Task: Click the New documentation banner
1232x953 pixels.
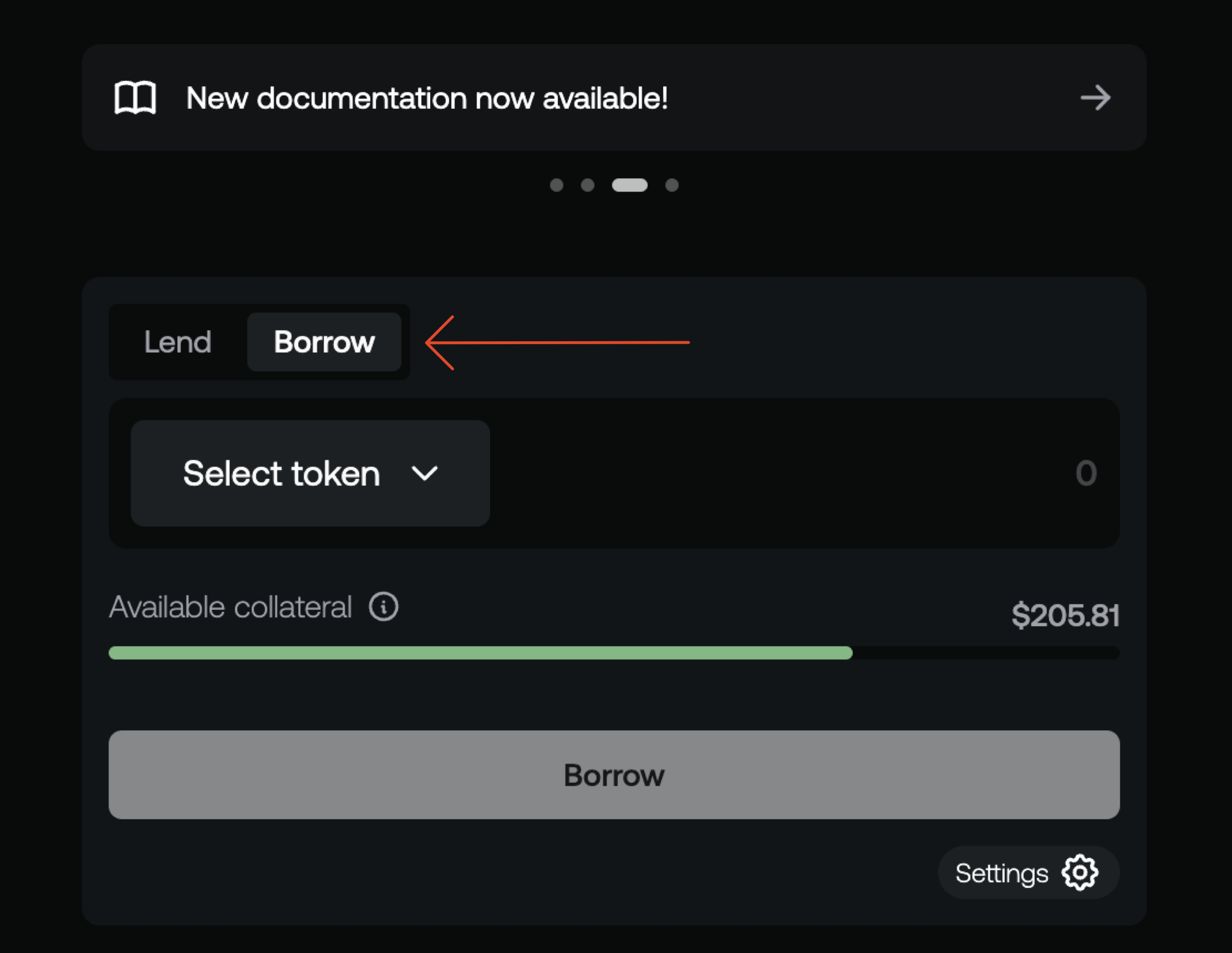Action: (x=615, y=98)
